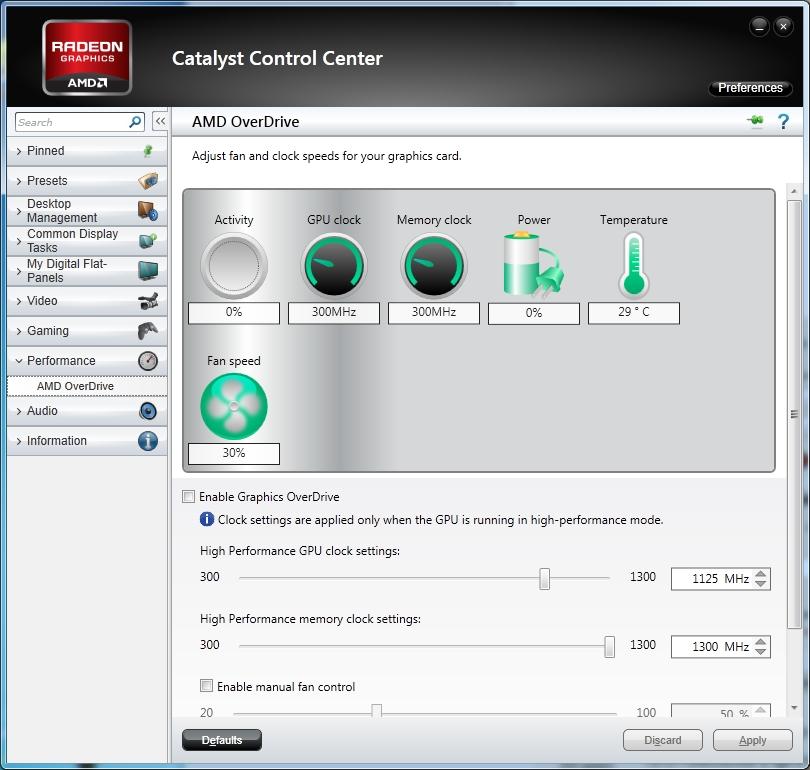Collapse the Performance section
Viewport: 810px width, 770px height.
tap(19, 361)
